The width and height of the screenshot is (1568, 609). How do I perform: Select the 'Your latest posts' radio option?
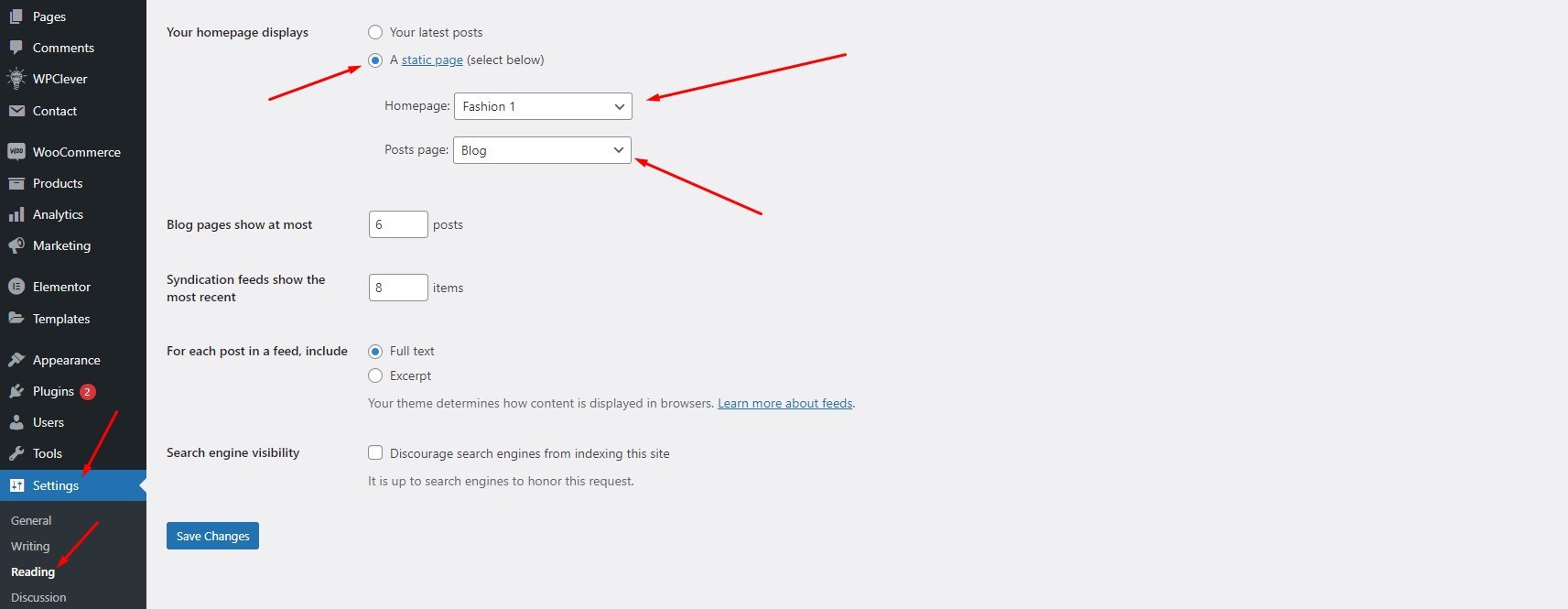click(x=375, y=32)
